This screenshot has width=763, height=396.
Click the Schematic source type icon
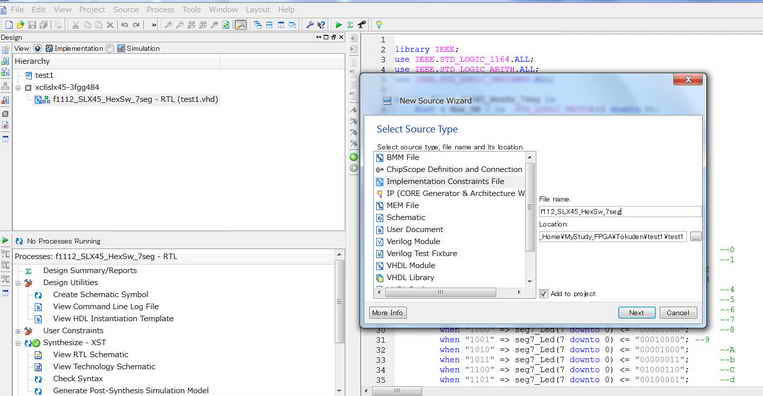click(x=380, y=217)
